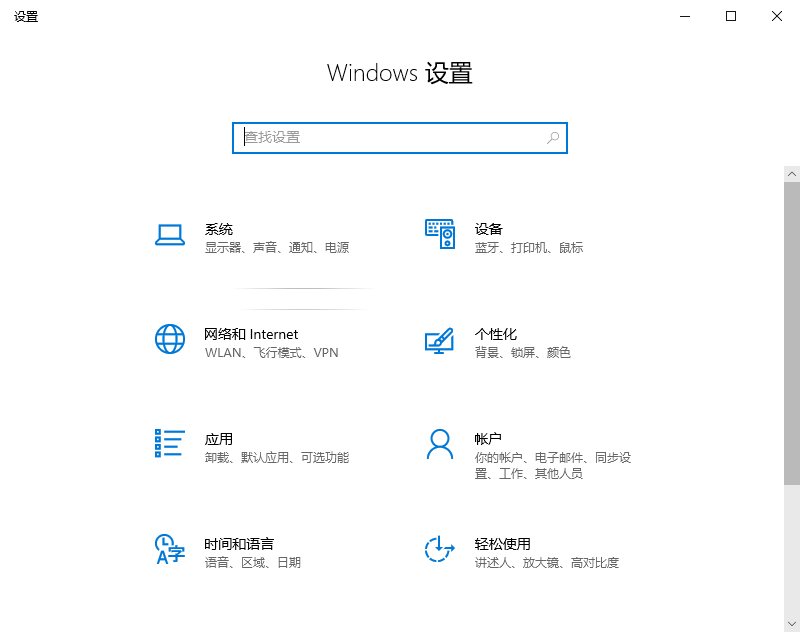
Task: Click the text 讲述人、放大镜、高对比度
Action: [547, 563]
